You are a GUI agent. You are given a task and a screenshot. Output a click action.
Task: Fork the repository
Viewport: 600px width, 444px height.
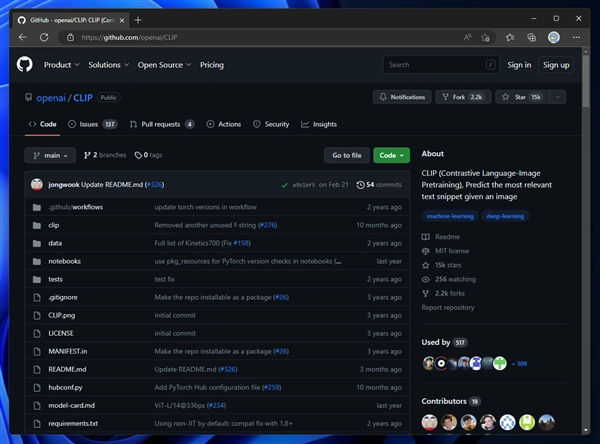click(x=463, y=97)
